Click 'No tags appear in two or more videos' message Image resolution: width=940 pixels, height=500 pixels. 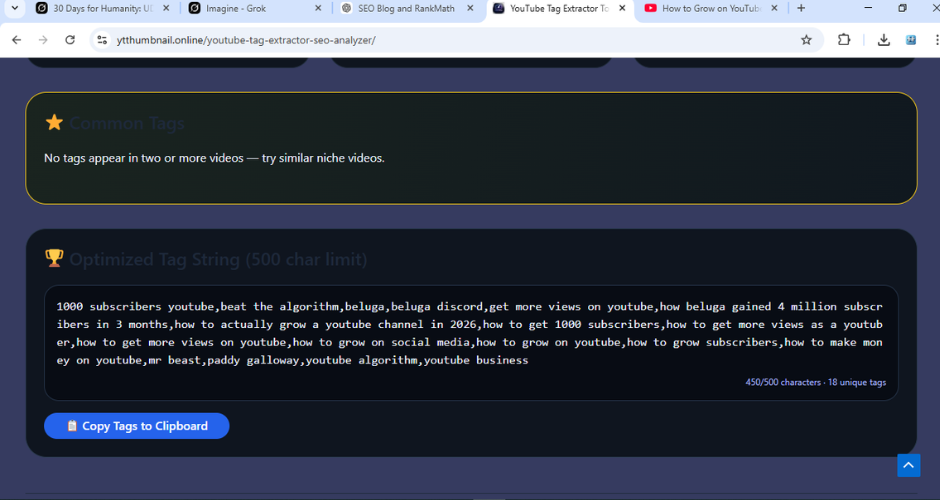[215, 158]
